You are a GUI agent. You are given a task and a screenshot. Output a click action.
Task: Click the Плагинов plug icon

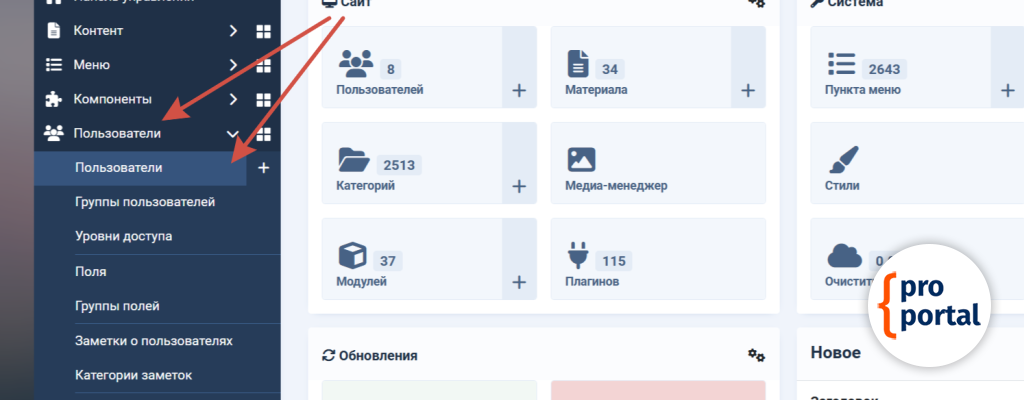(577, 256)
